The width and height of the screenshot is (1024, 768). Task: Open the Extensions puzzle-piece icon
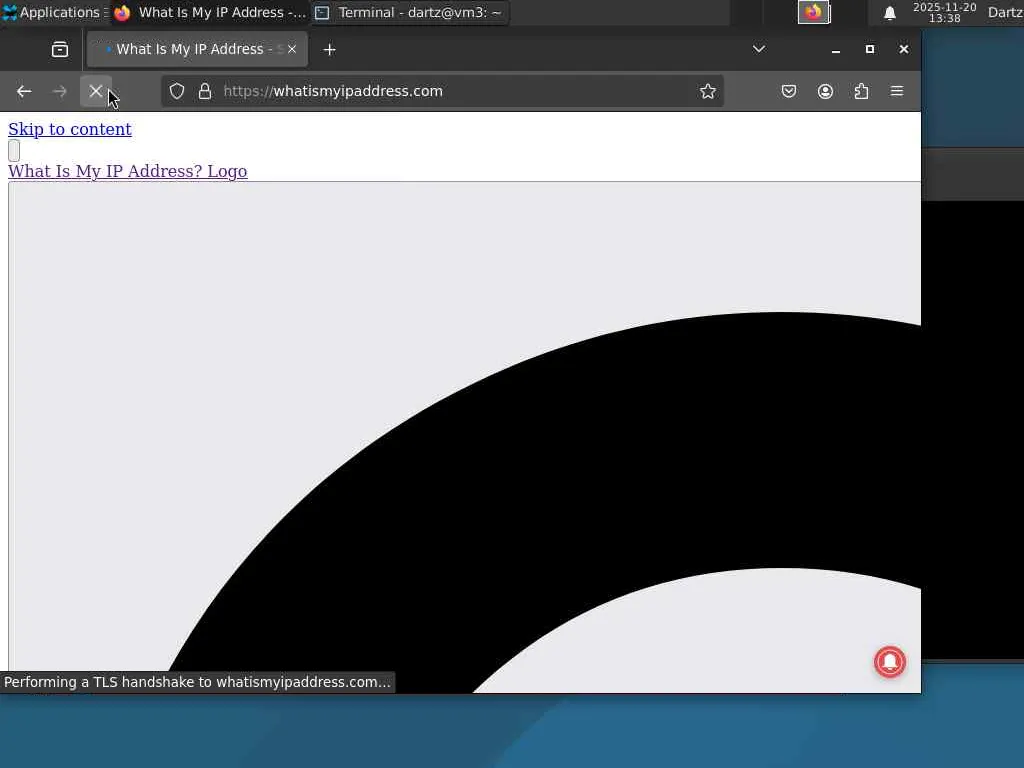861,91
